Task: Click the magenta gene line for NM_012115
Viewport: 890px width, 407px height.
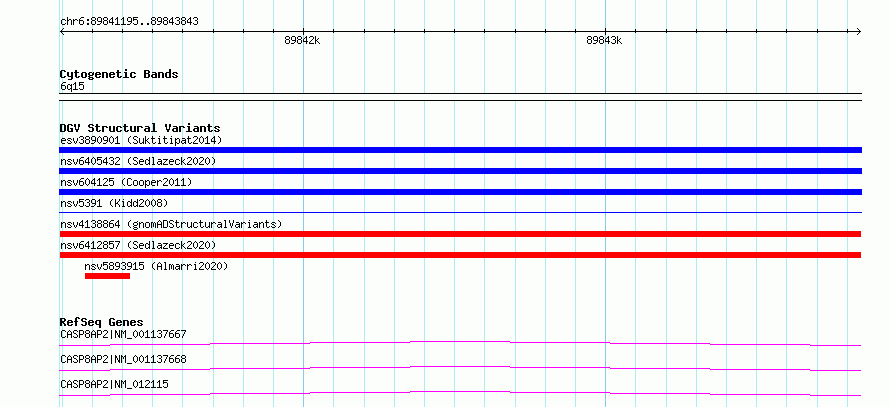Action: point(460,393)
